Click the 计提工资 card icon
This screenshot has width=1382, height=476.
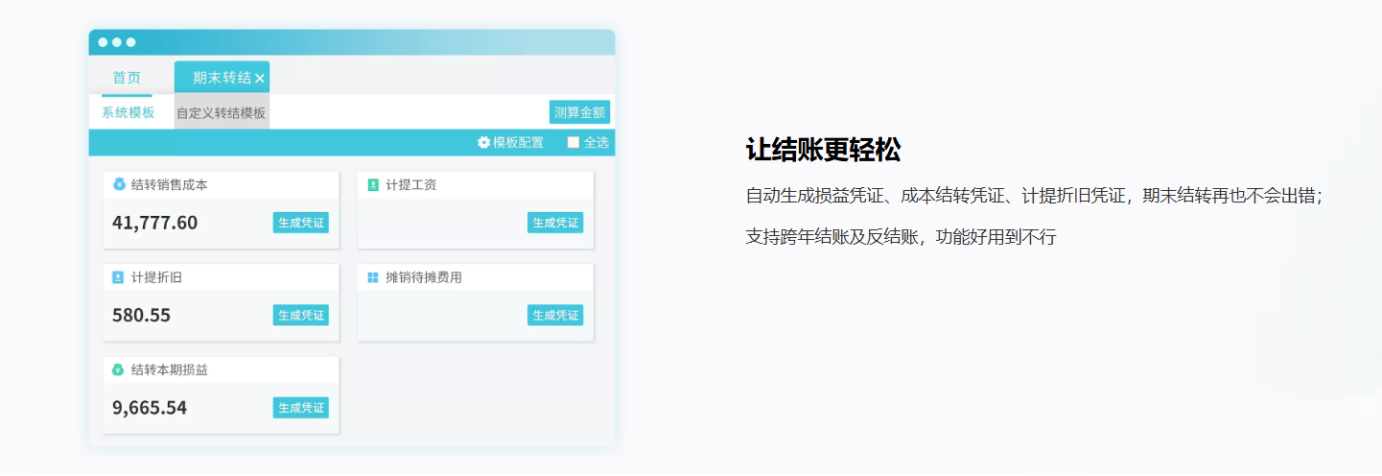[373, 184]
